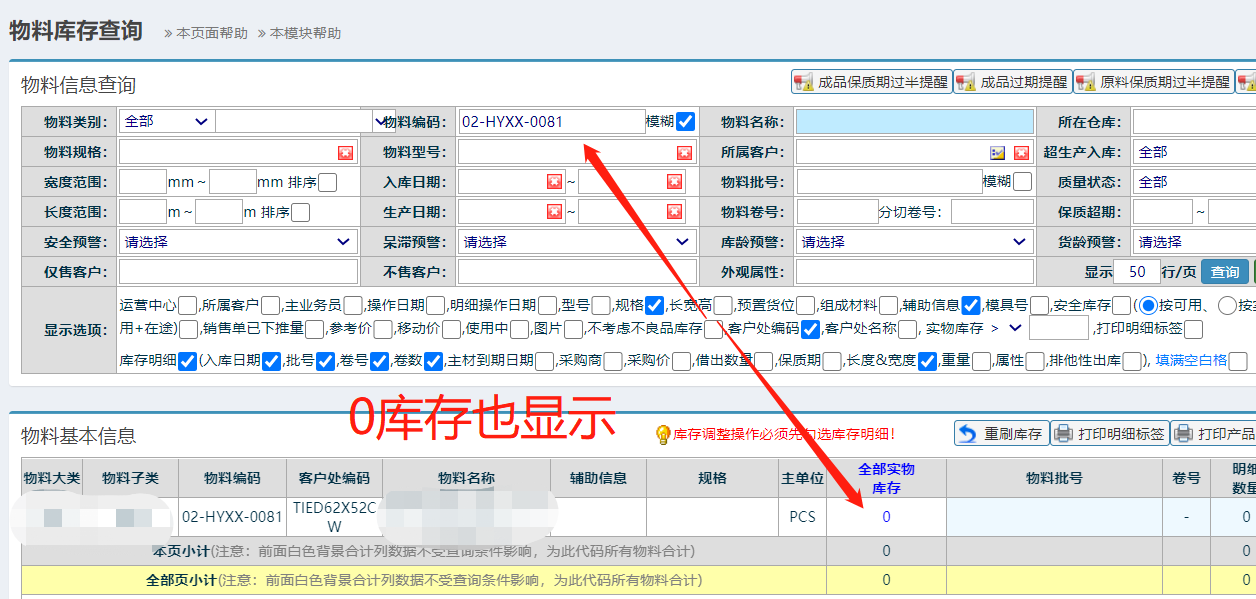This screenshot has height=599, width=1256.
Task: Toggle the 模糊 checkbox beside 物料编码
Action: (x=685, y=122)
